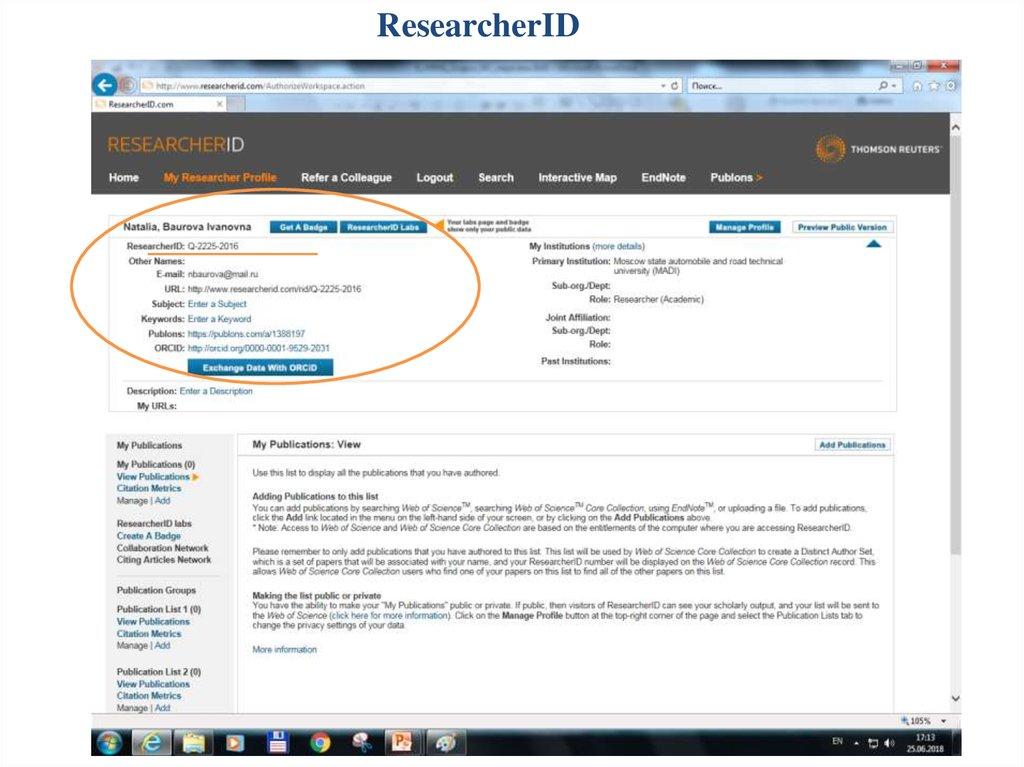The width and height of the screenshot is (1024, 767).
Task: Open Internet Explorer from the taskbar
Action: (151, 742)
